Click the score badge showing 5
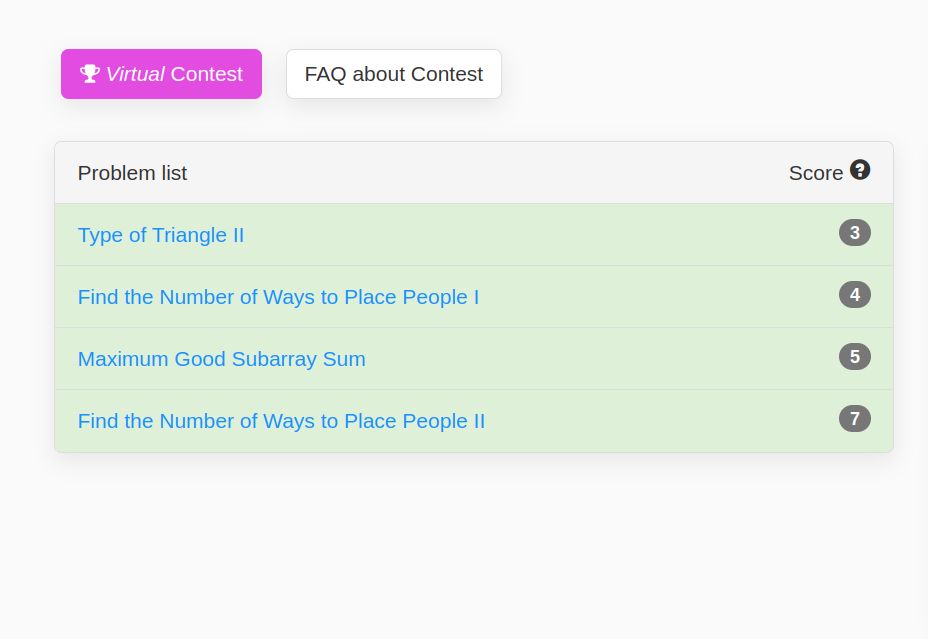The image size is (928, 639). click(x=854, y=357)
